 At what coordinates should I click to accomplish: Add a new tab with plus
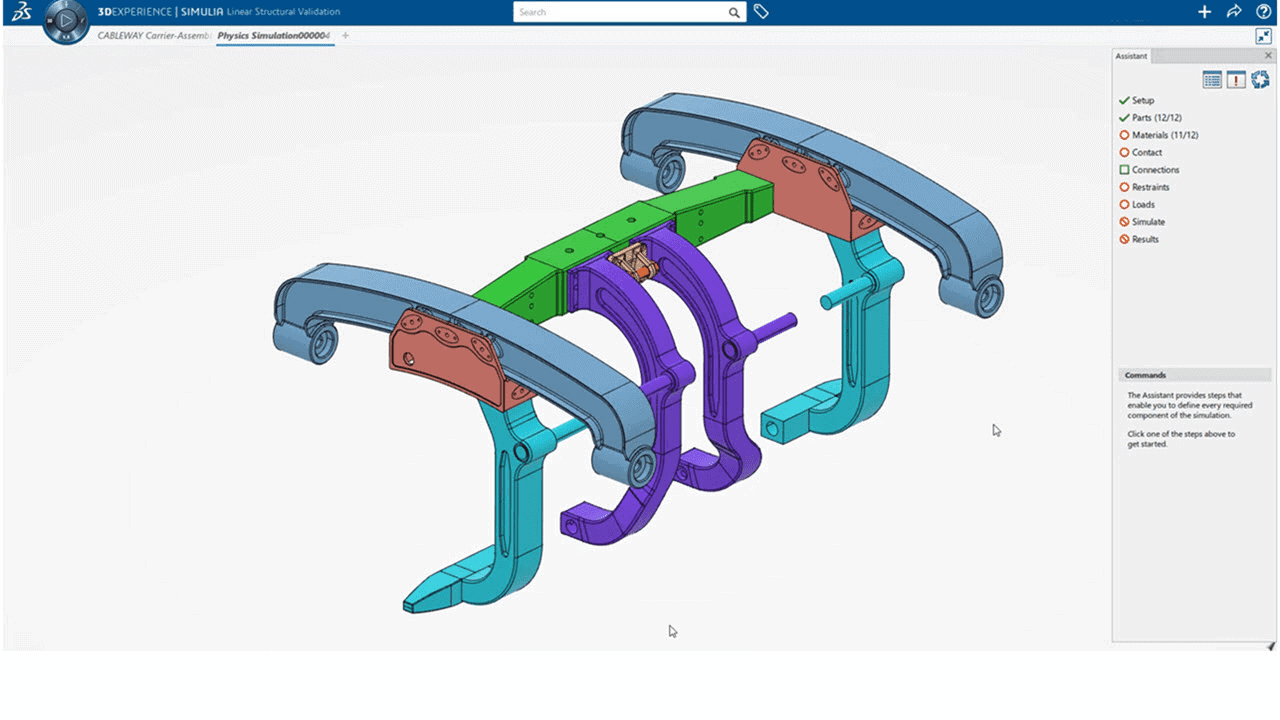[346, 36]
